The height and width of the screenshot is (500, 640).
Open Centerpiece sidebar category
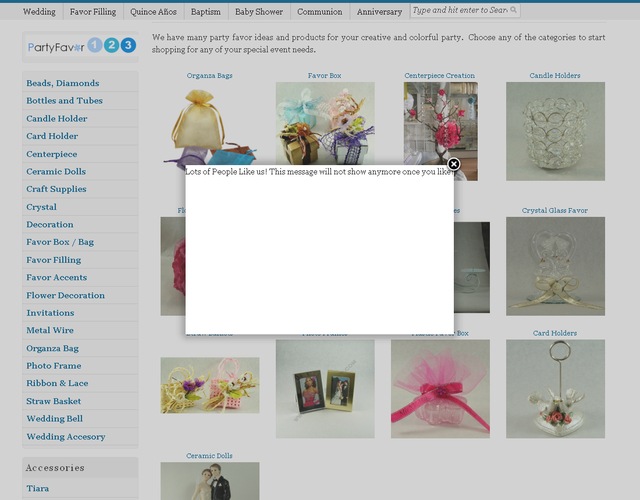51,154
